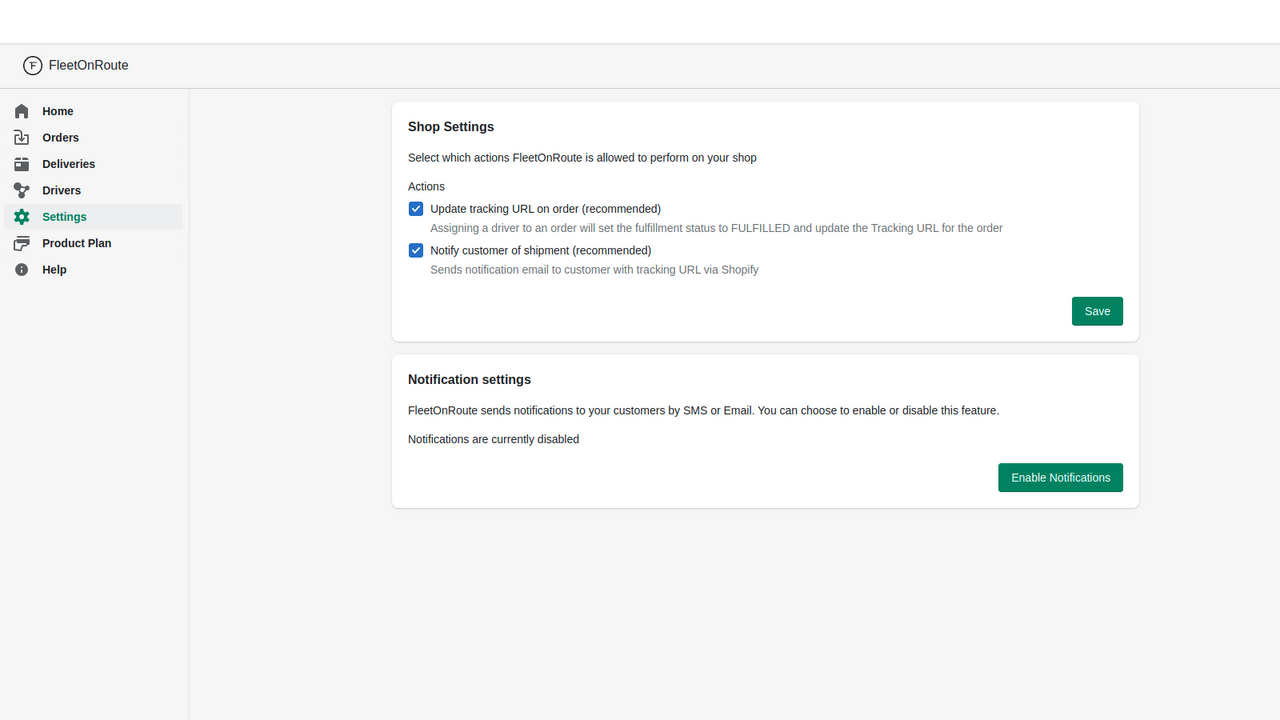Click the Product Plan card icon
1280x720 pixels.
click(x=22, y=243)
